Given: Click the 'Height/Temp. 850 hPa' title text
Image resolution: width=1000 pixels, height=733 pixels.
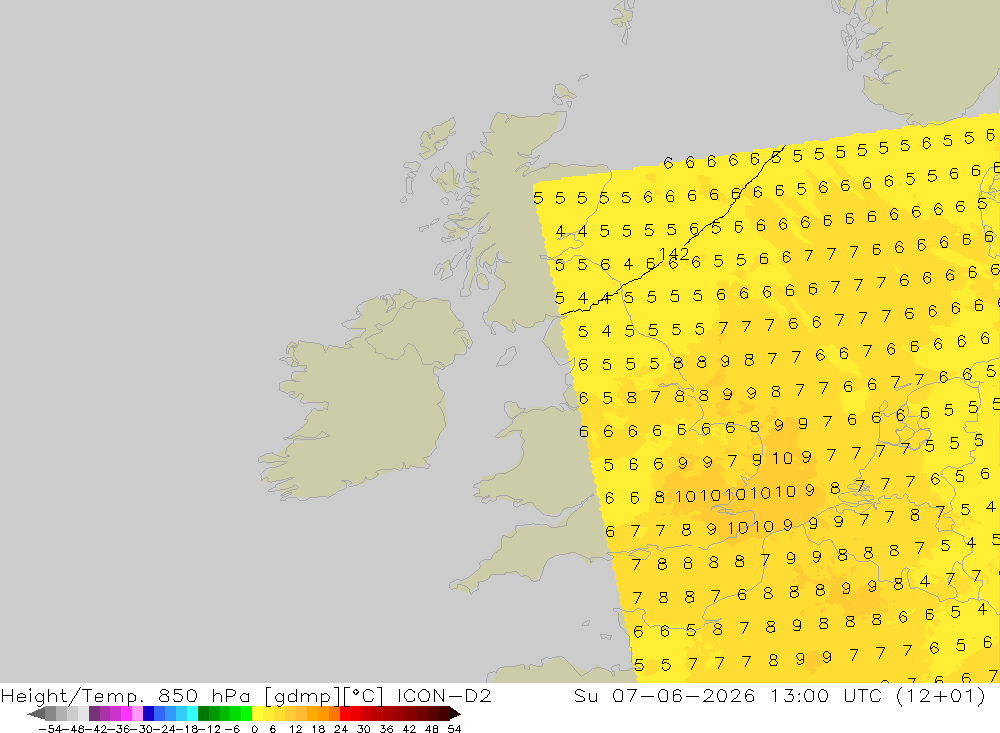Looking at the screenshot, I should tap(125, 696).
